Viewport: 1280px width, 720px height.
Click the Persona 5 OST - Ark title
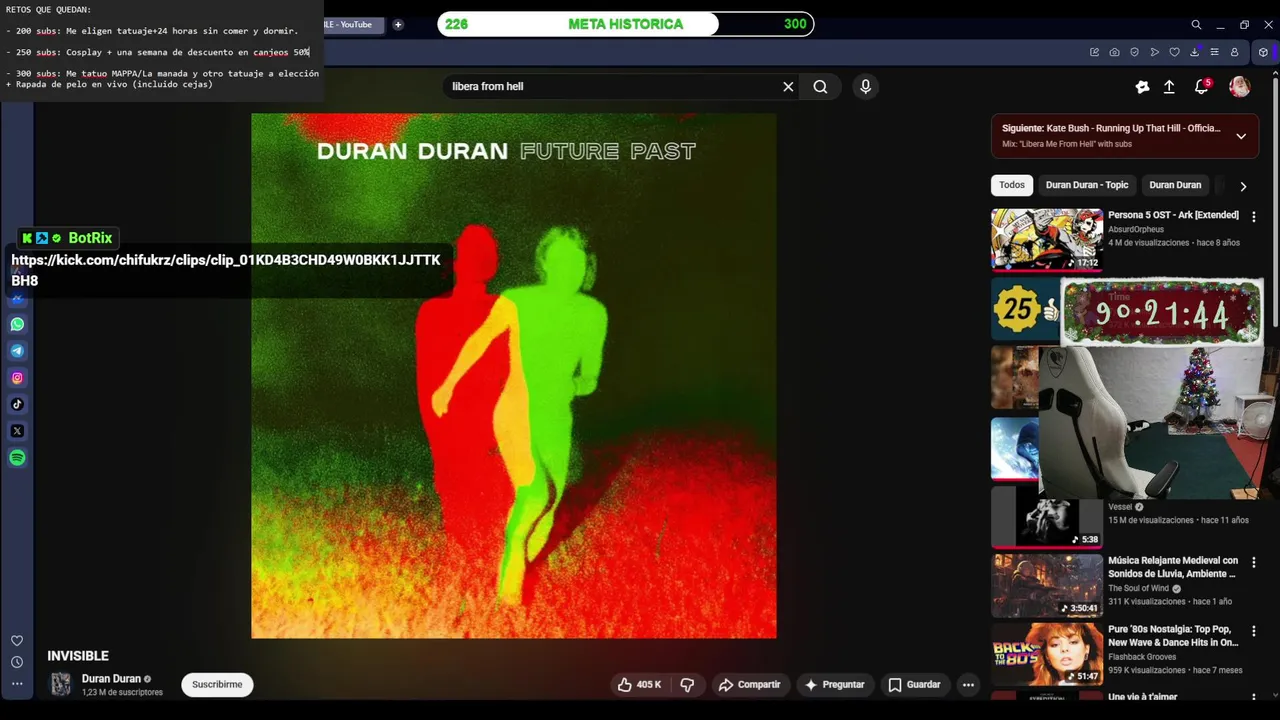click(x=1173, y=215)
